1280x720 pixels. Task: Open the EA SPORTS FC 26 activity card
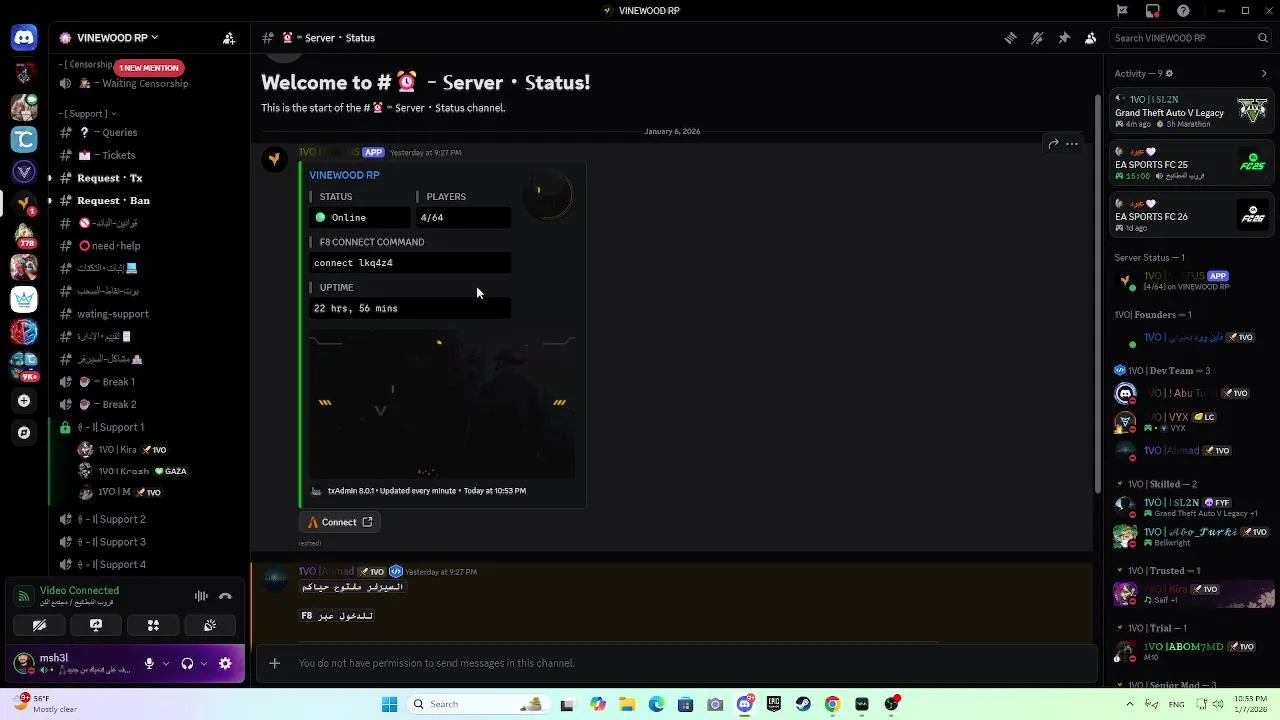coord(1192,215)
